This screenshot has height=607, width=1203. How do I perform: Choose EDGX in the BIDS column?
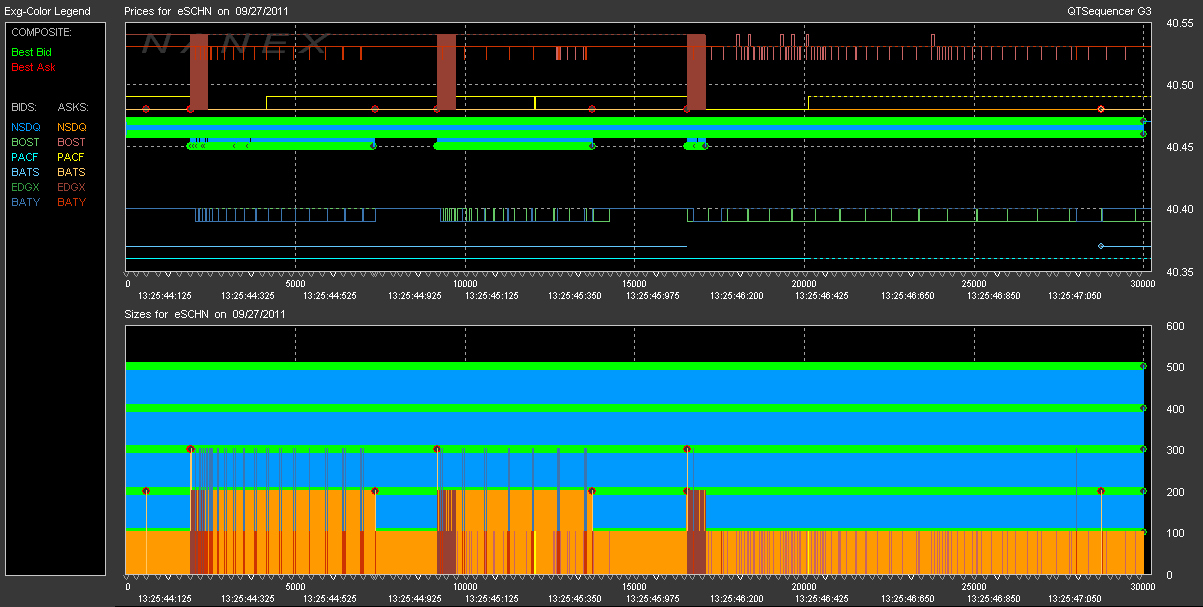coord(26,187)
